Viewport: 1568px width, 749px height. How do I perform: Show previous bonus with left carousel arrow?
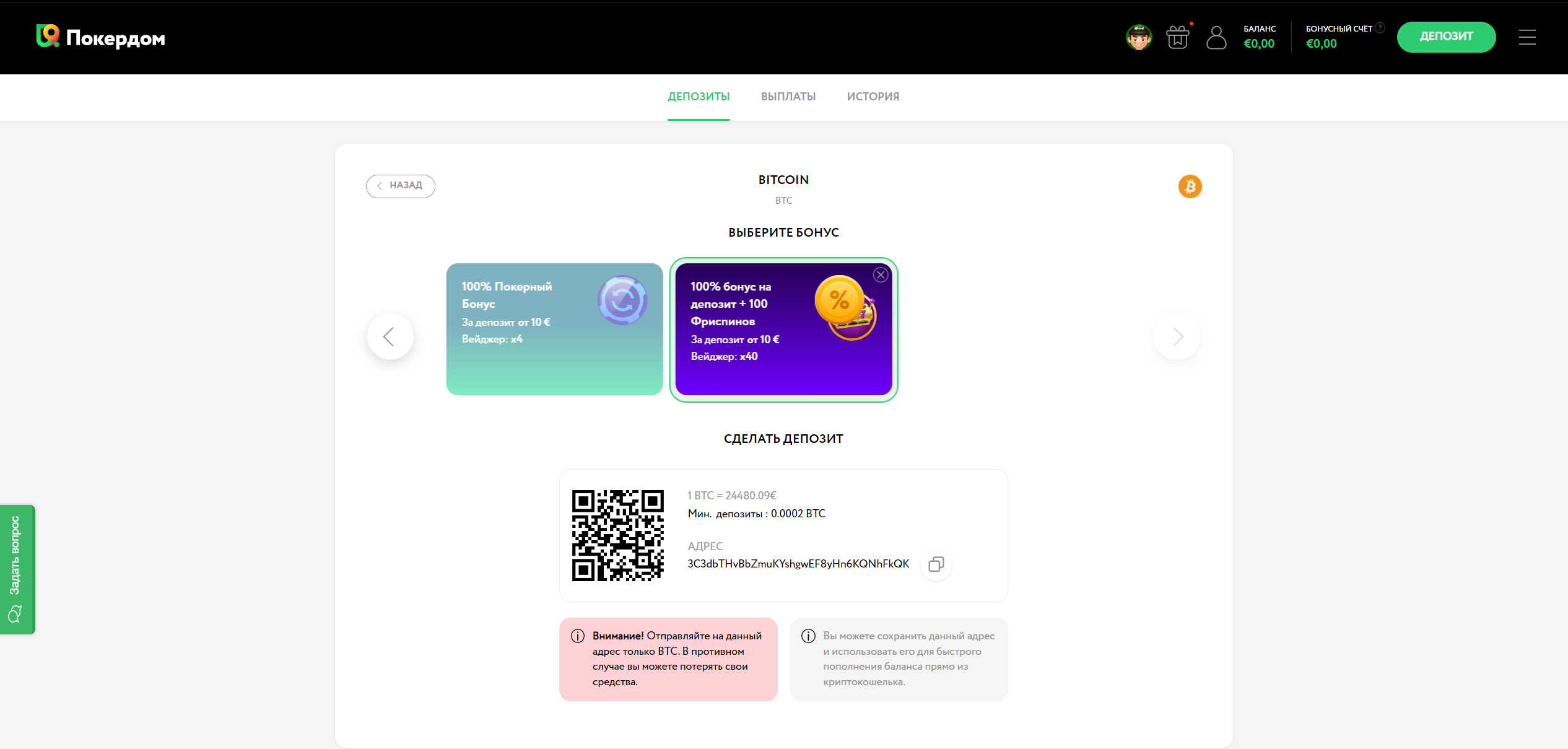click(x=390, y=336)
